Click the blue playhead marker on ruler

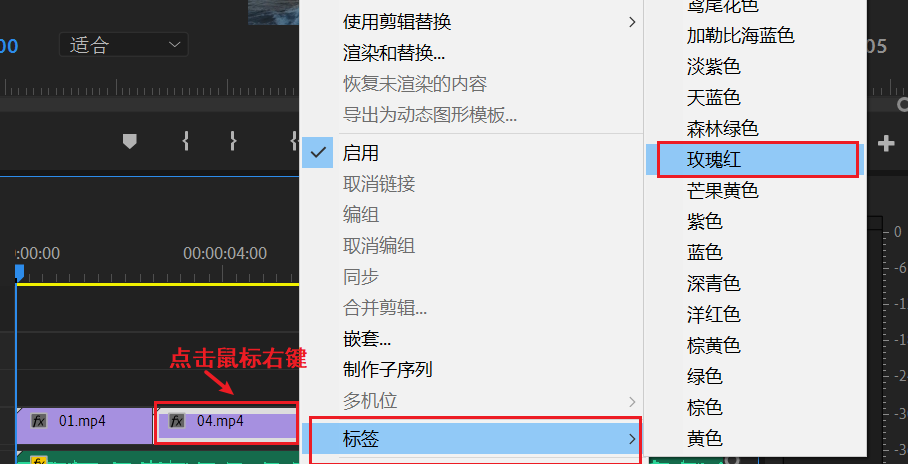[20, 272]
